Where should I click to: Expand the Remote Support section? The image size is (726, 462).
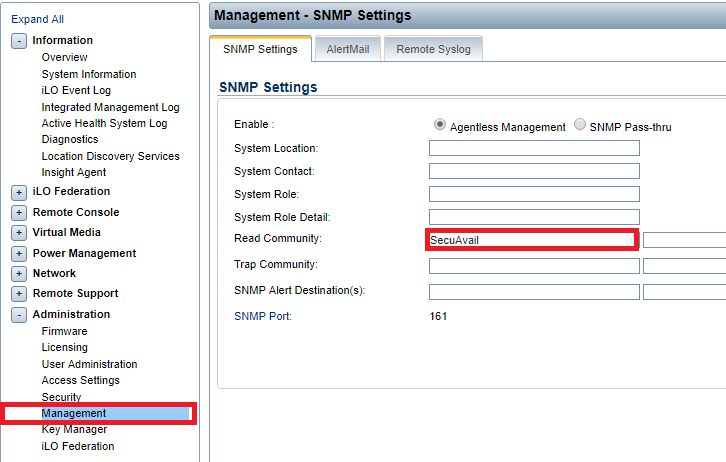point(19,294)
